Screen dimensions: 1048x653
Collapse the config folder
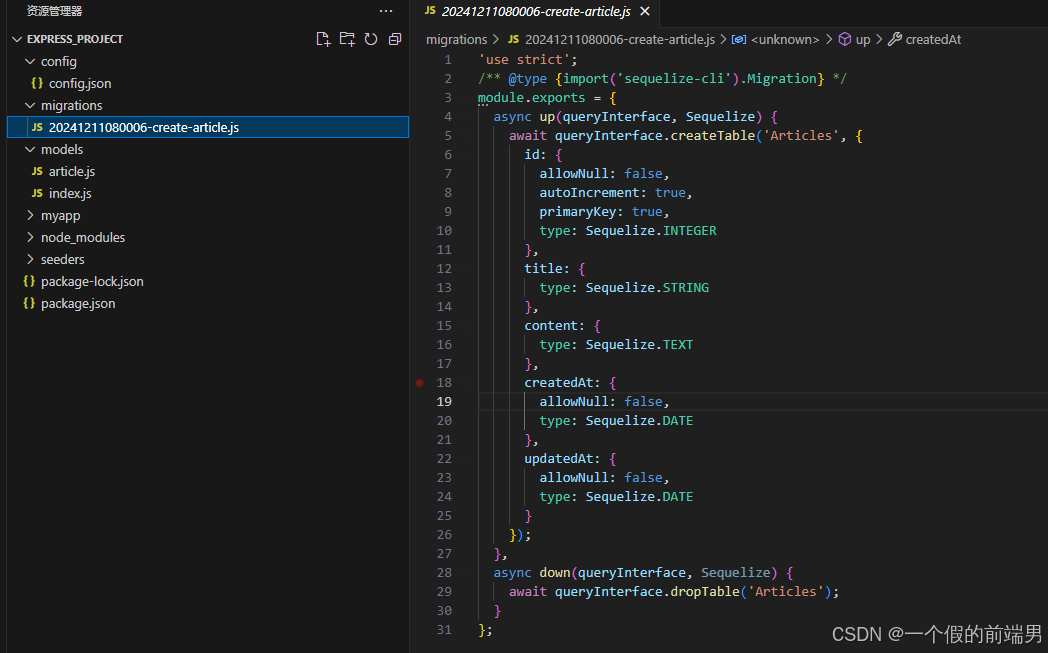click(x=30, y=61)
